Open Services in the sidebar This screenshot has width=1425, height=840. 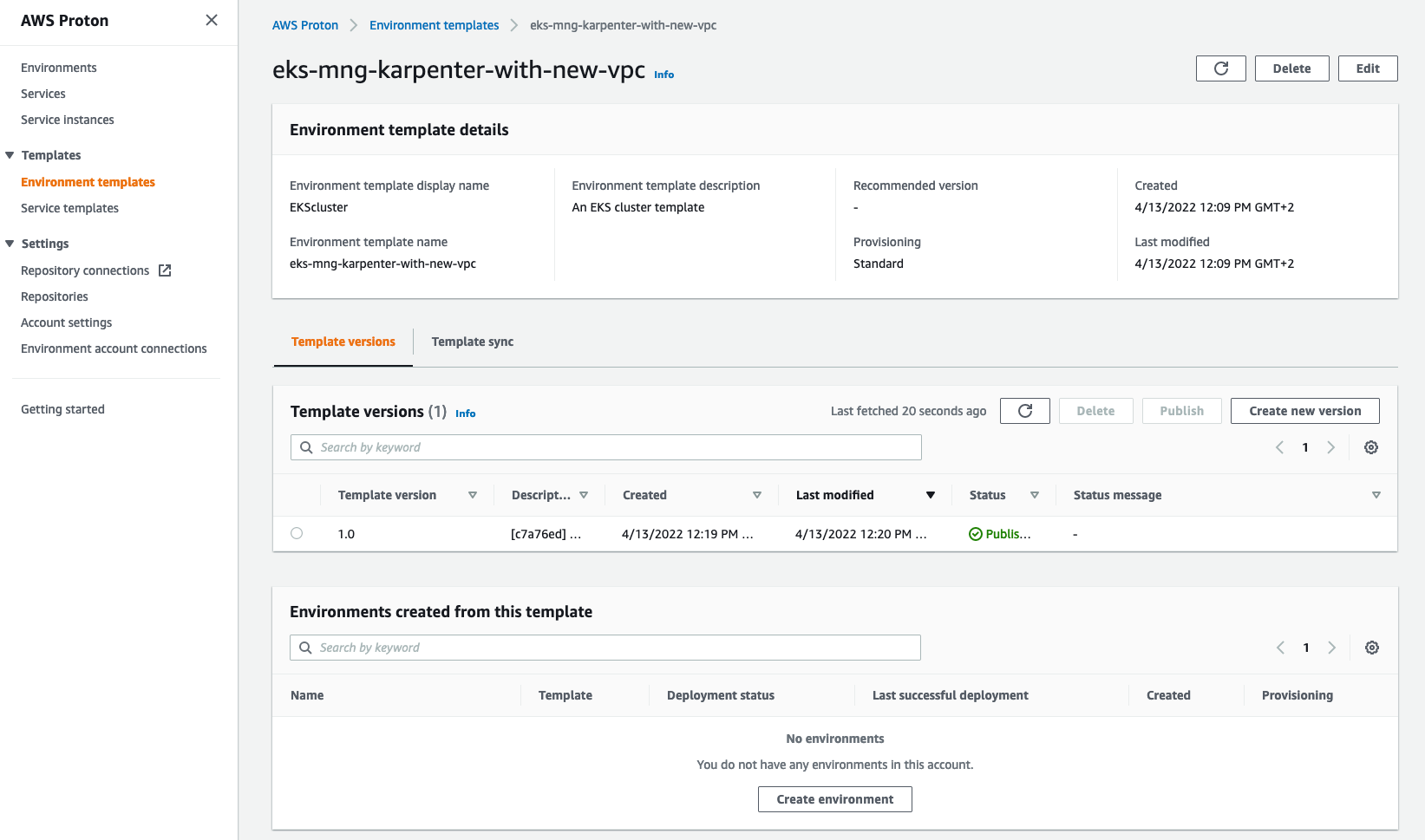click(x=43, y=94)
